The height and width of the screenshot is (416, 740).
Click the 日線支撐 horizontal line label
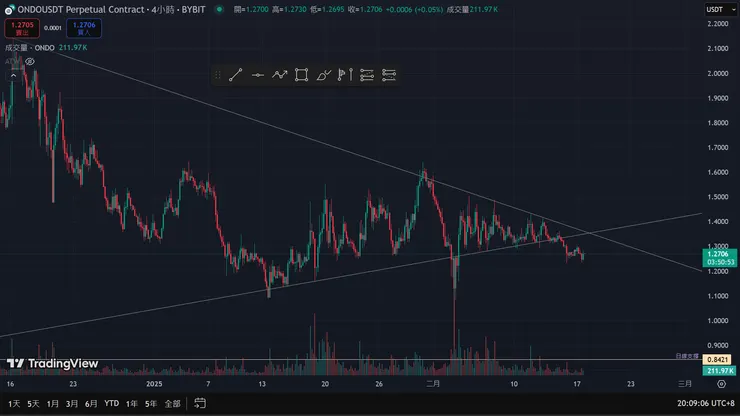click(x=687, y=356)
